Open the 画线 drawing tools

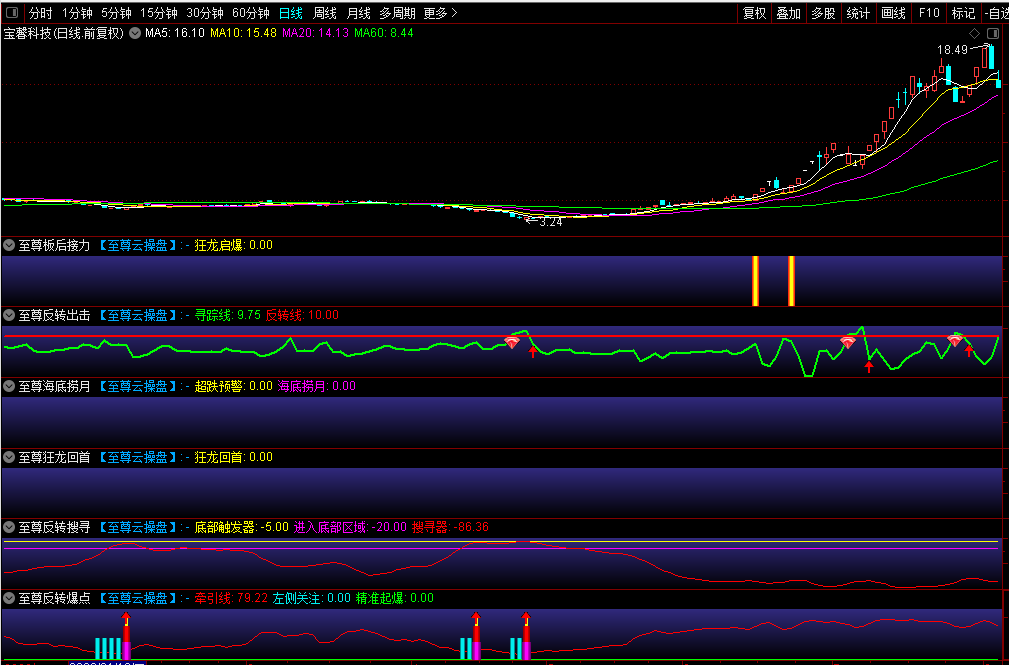893,13
